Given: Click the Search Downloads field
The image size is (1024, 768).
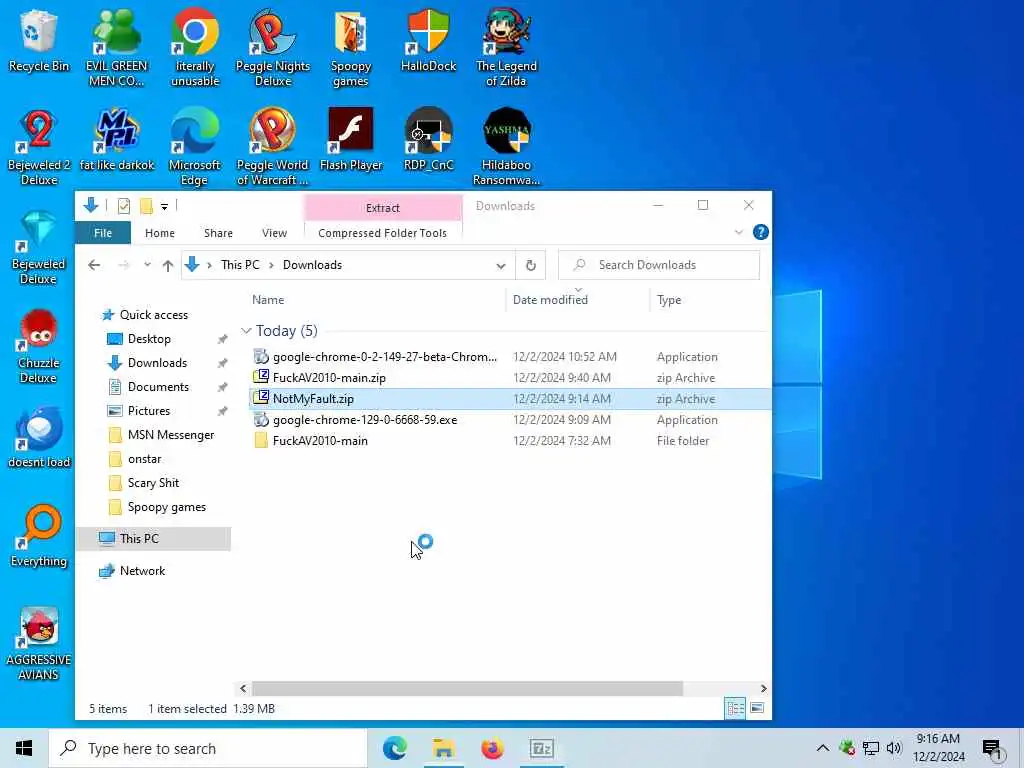Looking at the screenshot, I should (659, 265).
